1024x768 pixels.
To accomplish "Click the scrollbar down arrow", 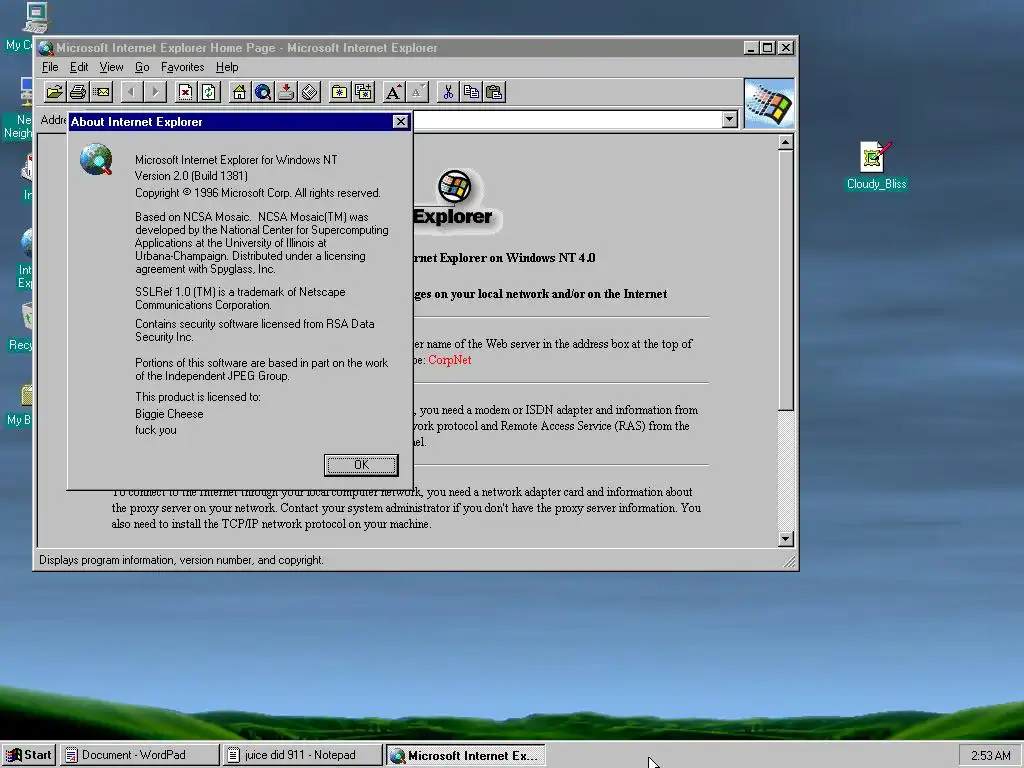I will click(x=786, y=539).
